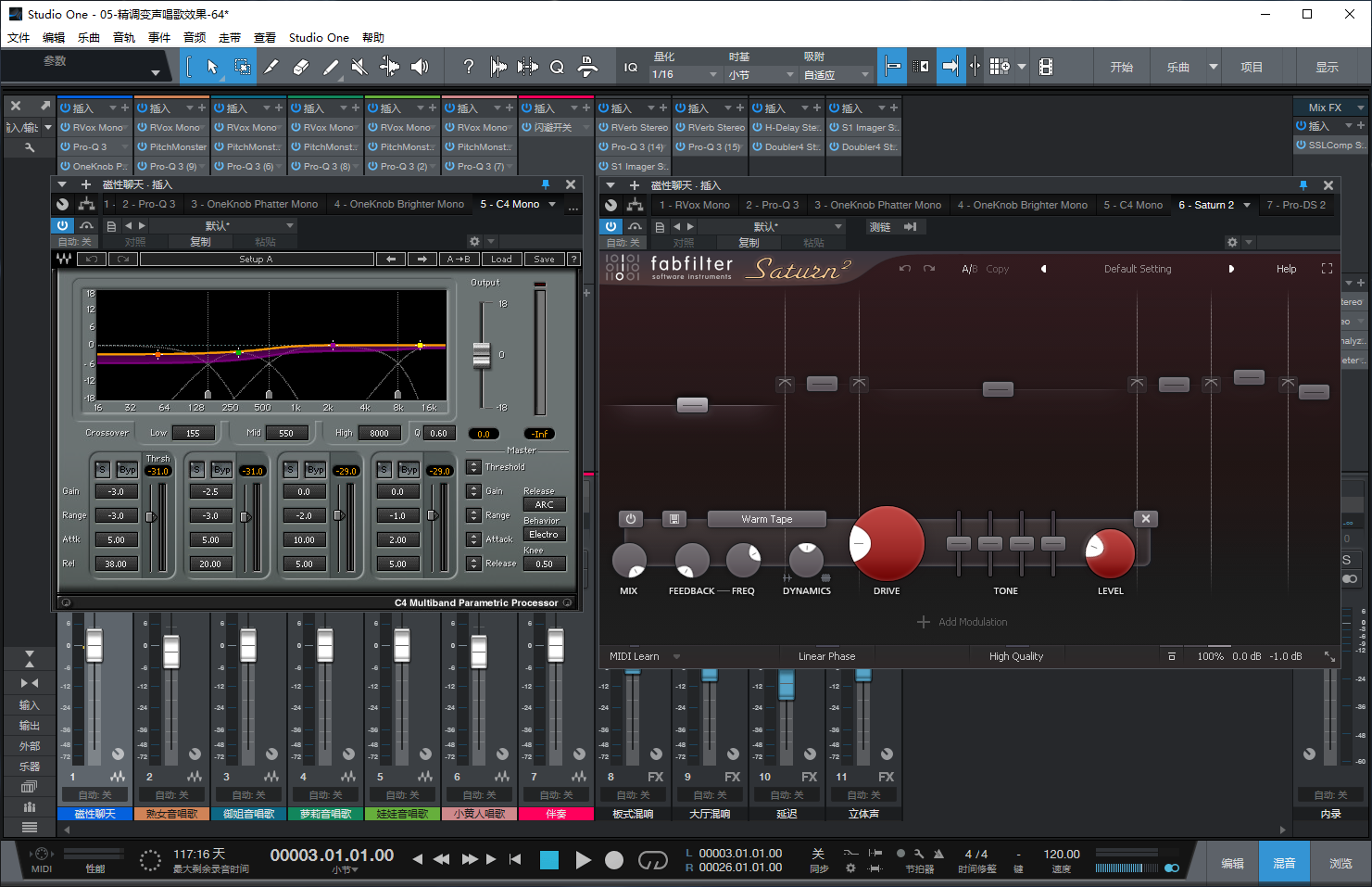Viewport: 1372px width, 887px height.
Task: Open the 音轨 menu
Action: [x=124, y=38]
